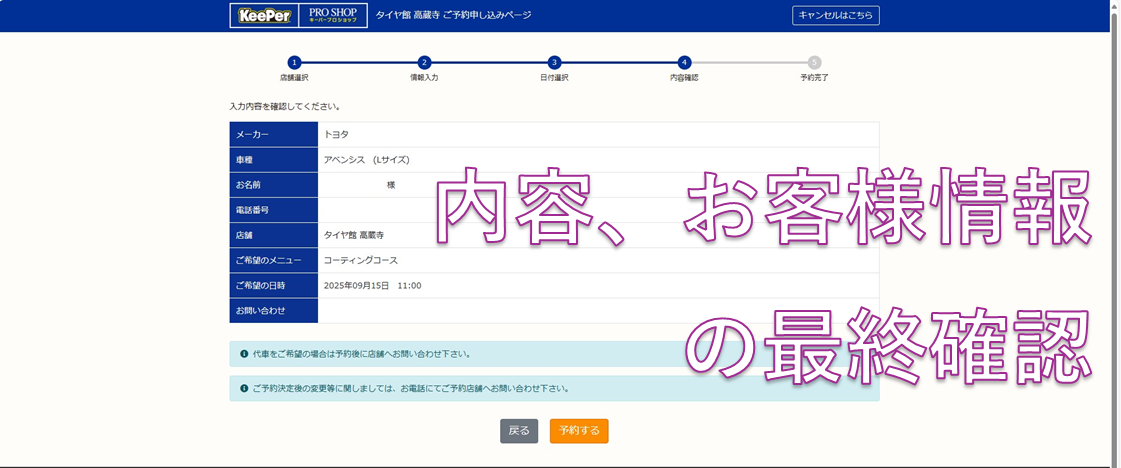Click the scrollbar up arrow

point(1115,6)
